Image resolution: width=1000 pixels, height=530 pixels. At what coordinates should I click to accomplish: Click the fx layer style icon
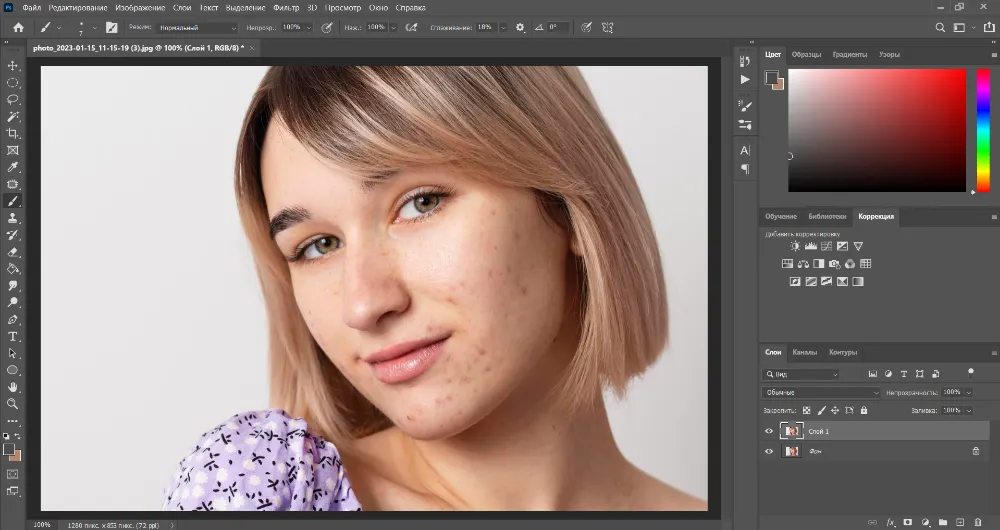tap(890, 522)
